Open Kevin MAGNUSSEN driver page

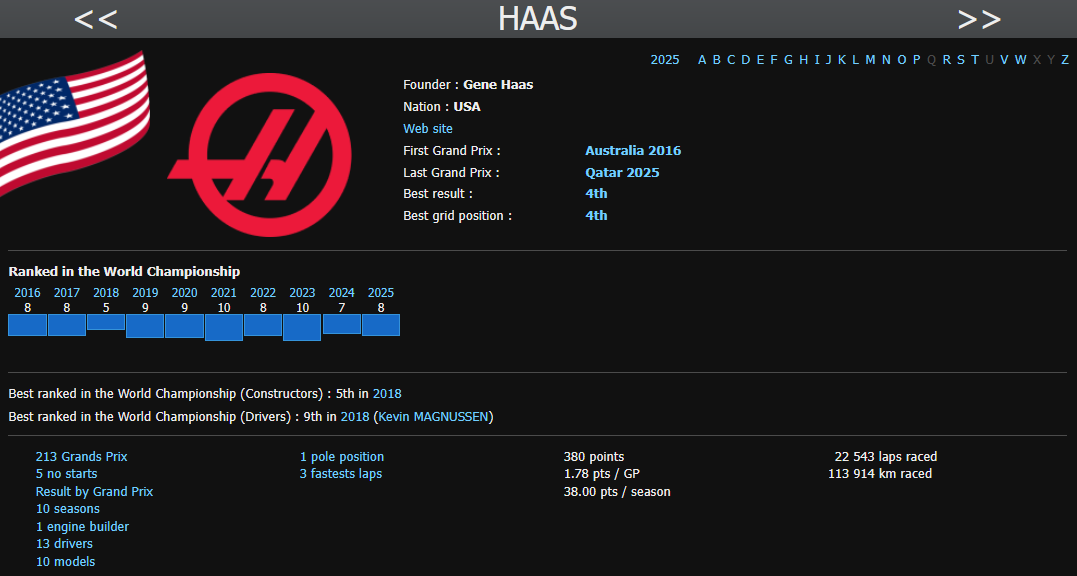433,417
